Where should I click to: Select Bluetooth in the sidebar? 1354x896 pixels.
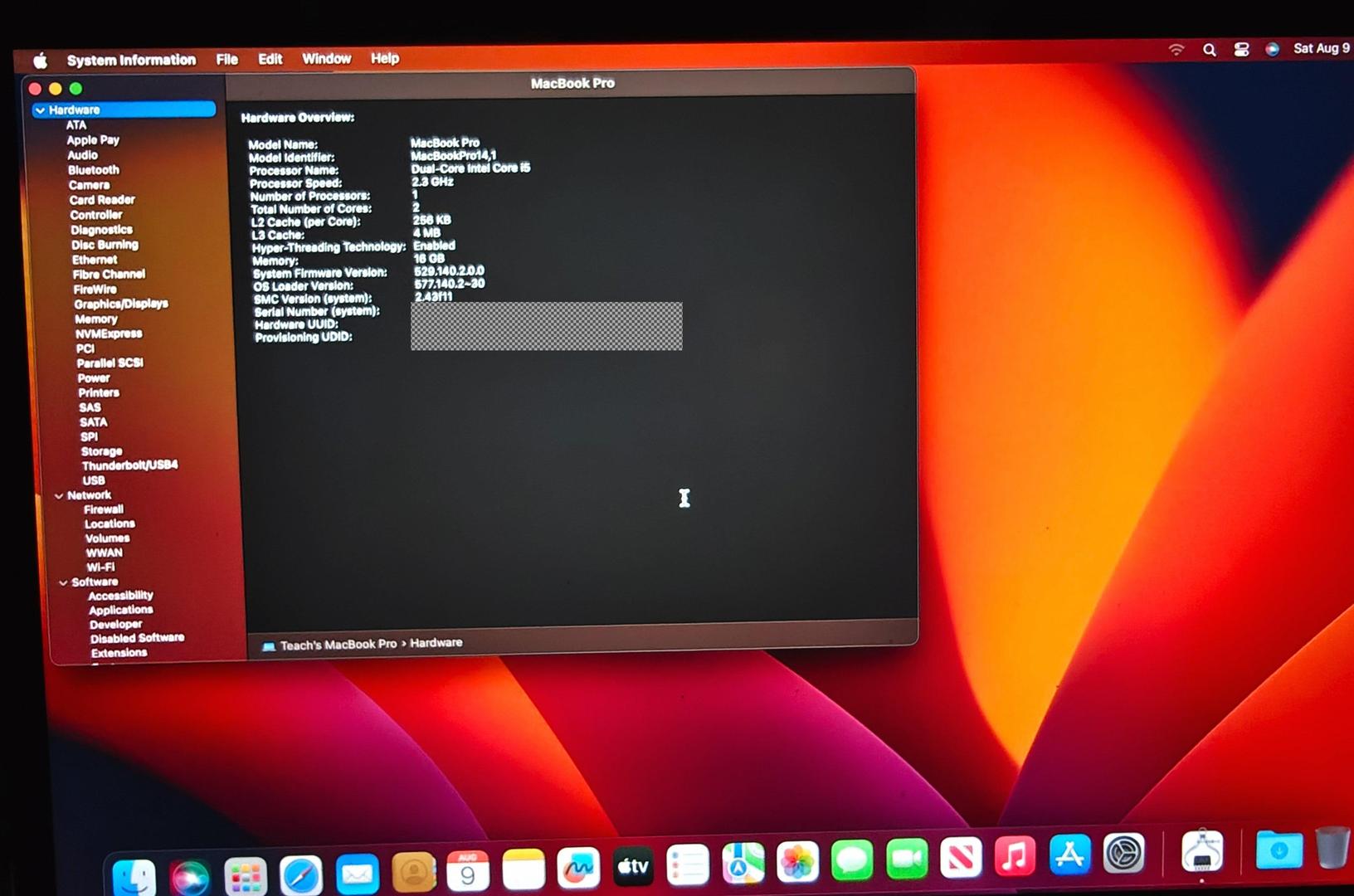click(94, 170)
